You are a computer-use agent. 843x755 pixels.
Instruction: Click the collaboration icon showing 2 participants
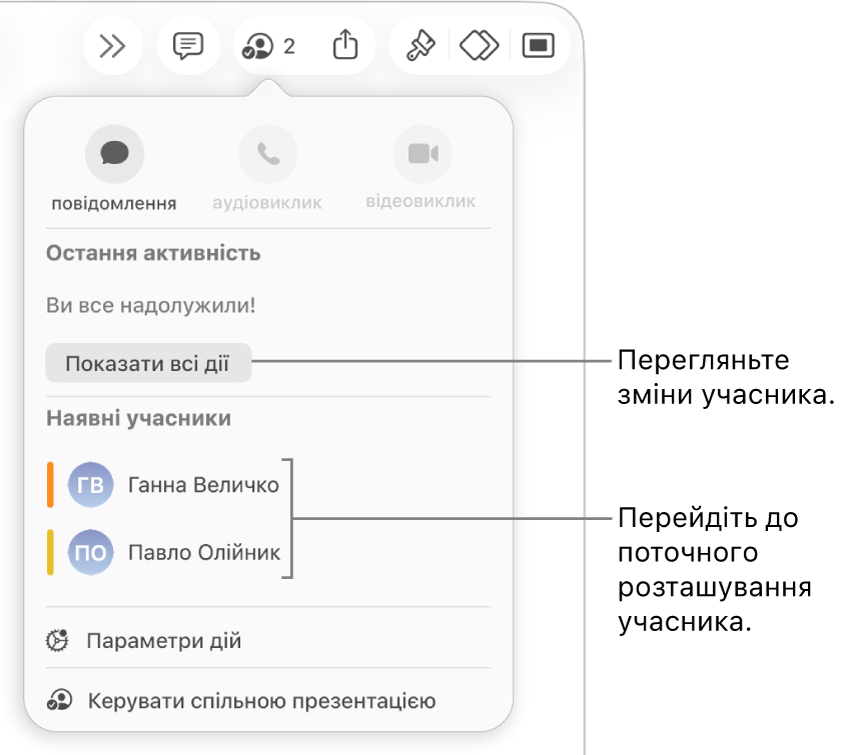click(268, 46)
